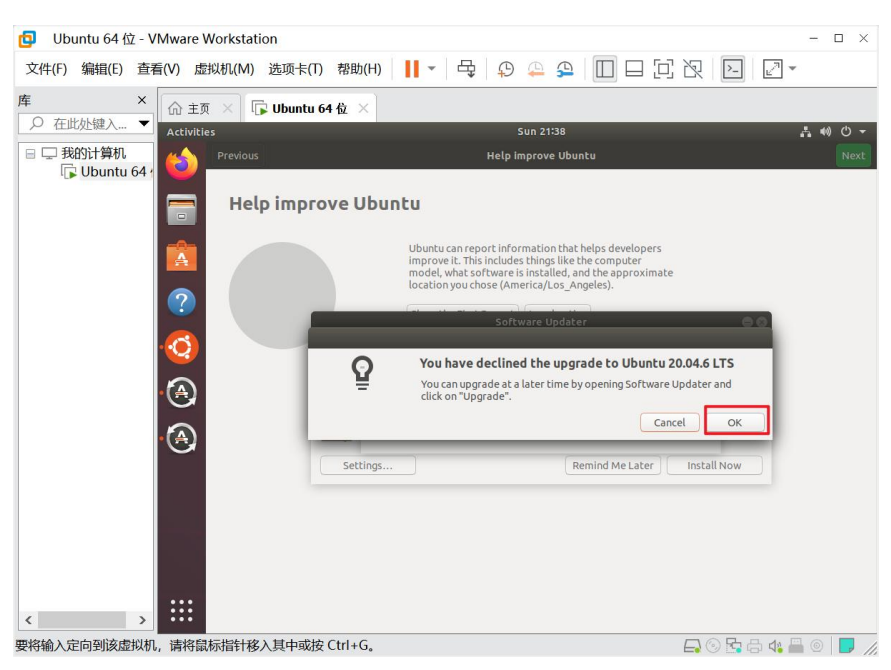
Task: Open Help from the Ubuntu dock
Action: coord(182,302)
